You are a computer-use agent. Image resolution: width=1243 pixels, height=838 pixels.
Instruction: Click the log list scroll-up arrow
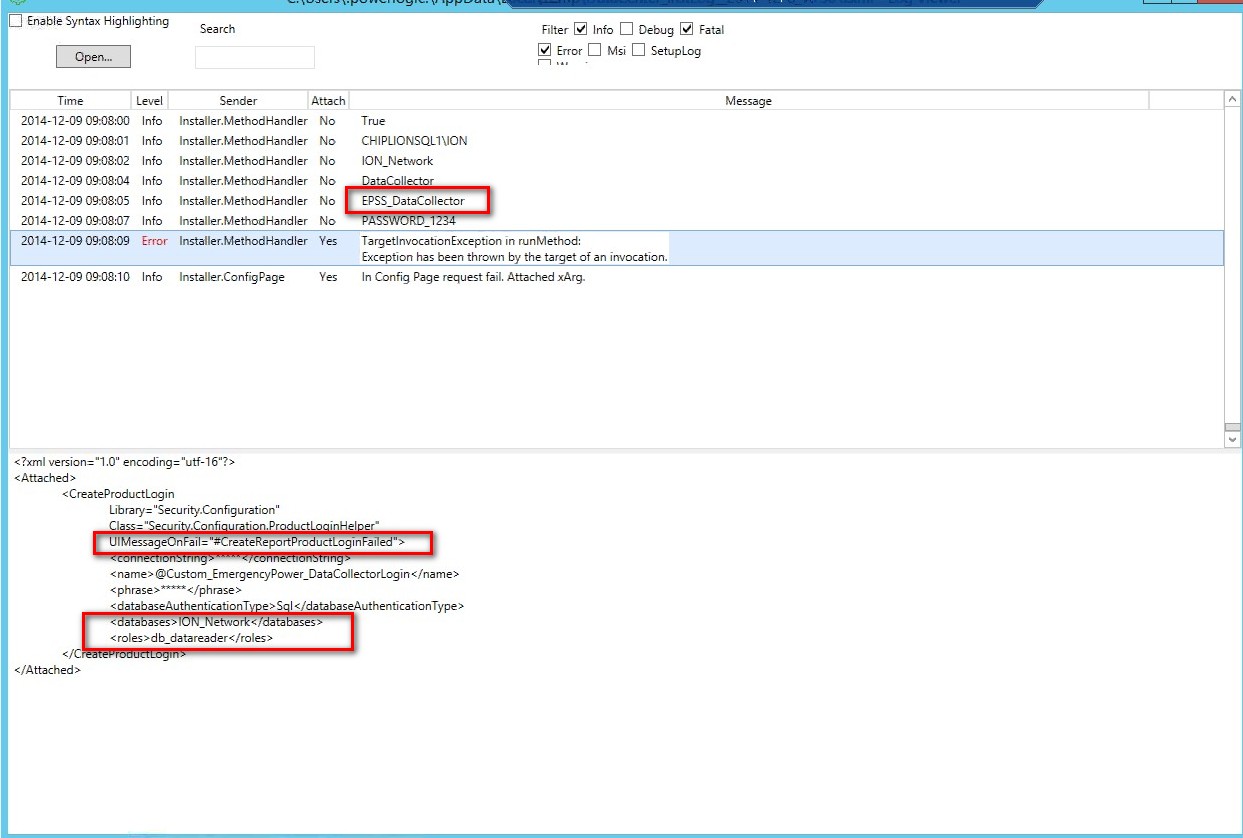pos(1232,99)
